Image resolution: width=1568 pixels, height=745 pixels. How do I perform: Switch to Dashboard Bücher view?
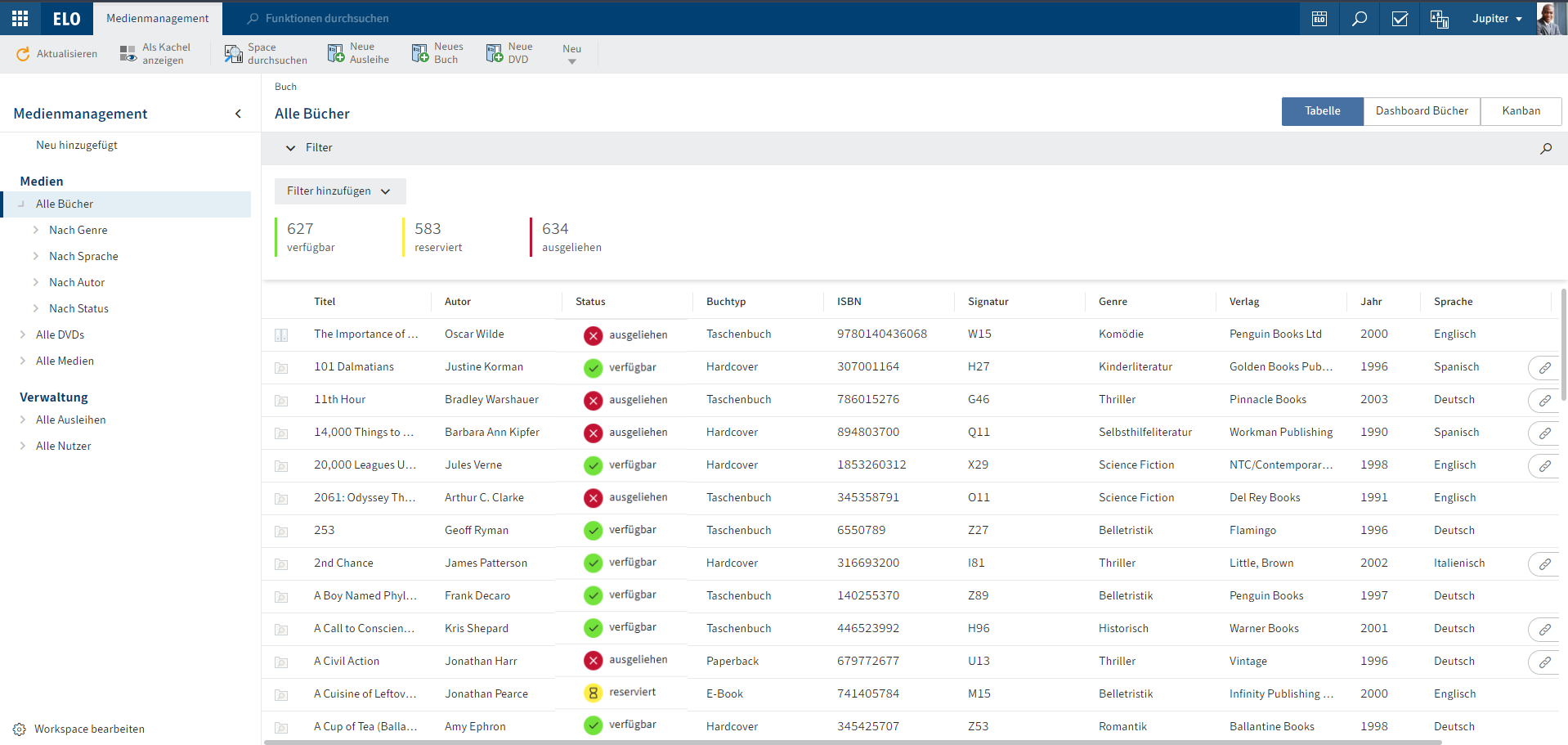click(1422, 111)
